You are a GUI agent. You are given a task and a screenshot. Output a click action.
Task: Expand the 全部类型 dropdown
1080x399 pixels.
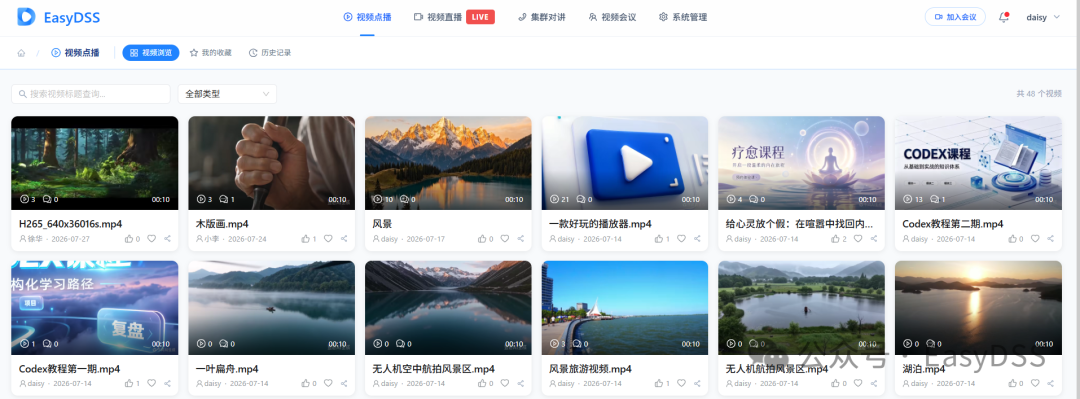(x=227, y=94)
